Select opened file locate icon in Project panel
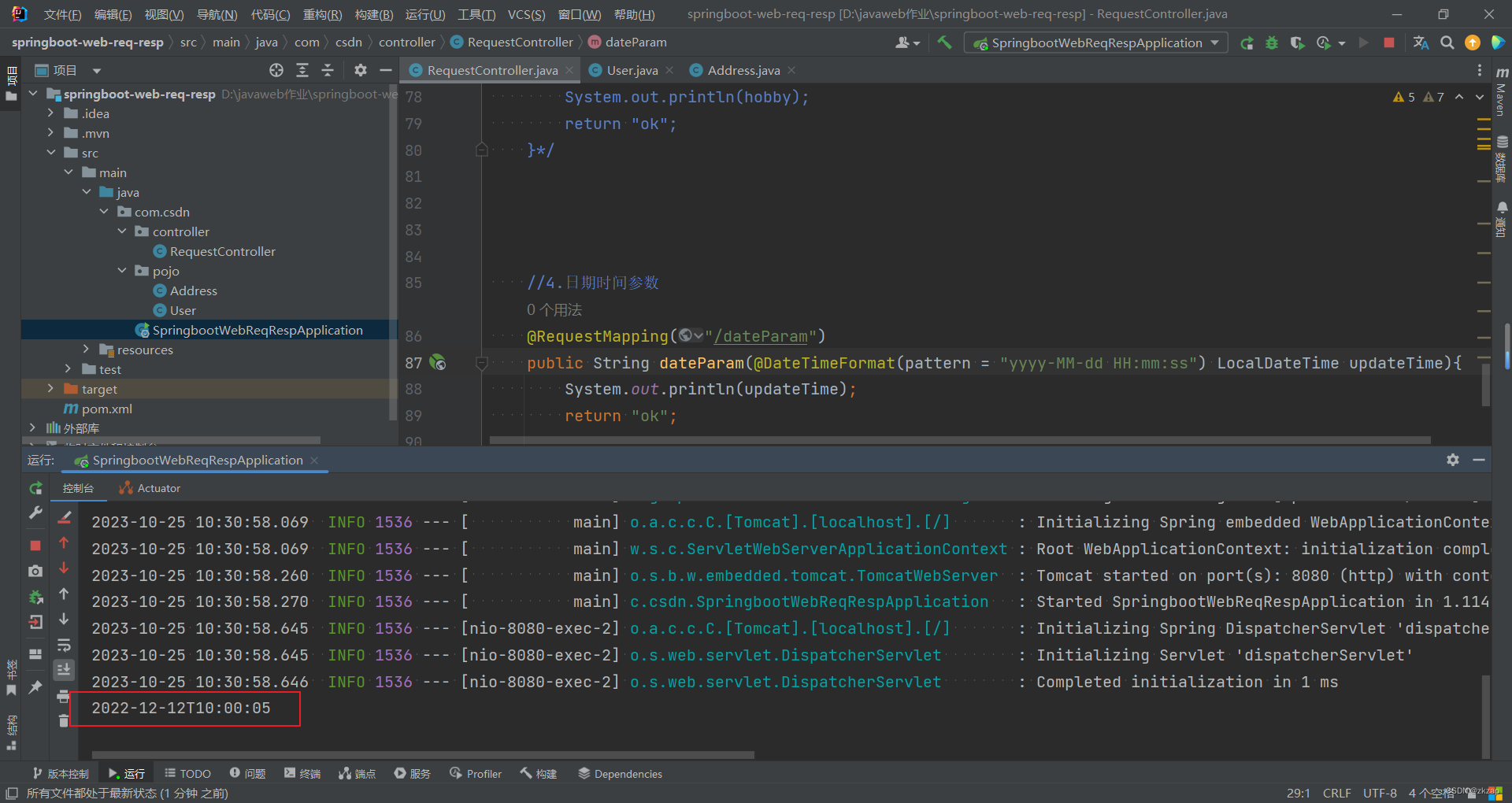Image resolution: width=1512 pixels, height=803 pixels. click(x=276, y=70)
